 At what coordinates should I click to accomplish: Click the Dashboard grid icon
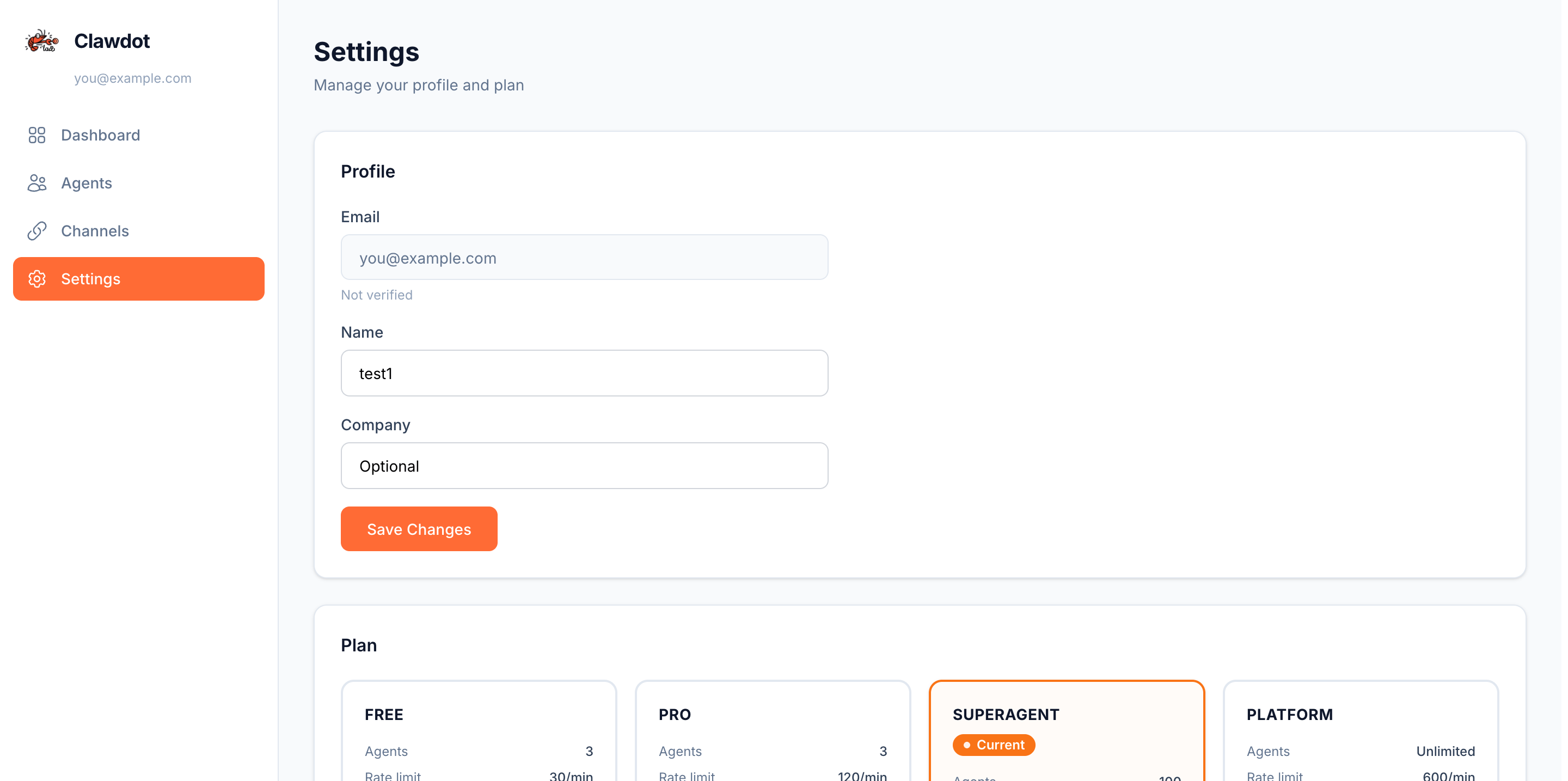[x=37, y=135]
